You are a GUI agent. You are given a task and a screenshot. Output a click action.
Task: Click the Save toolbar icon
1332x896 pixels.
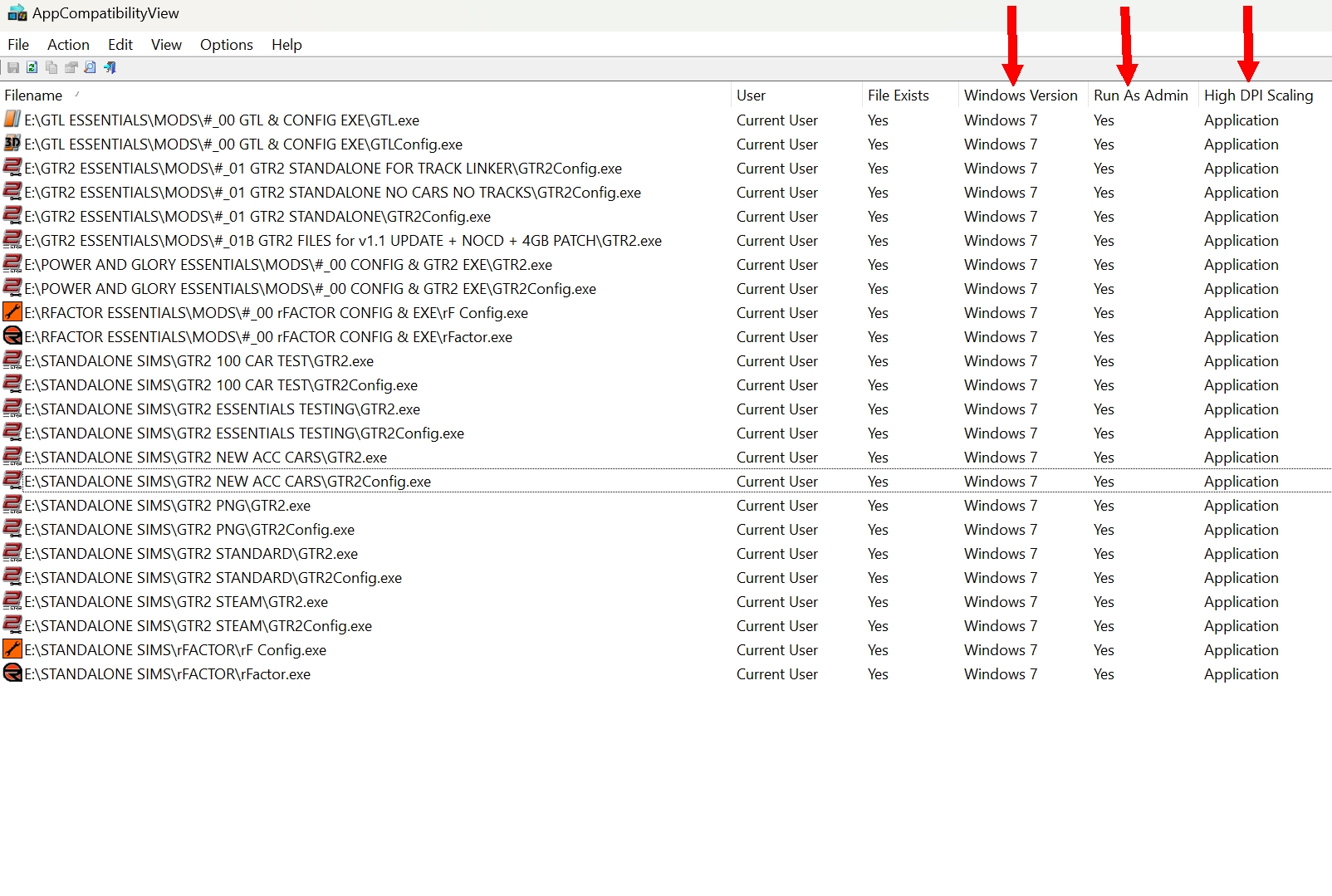(13, 68)
